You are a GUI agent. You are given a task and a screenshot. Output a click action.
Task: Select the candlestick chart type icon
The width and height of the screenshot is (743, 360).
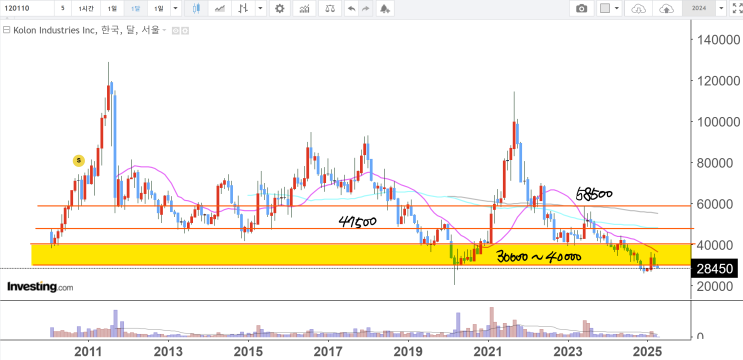197,9
